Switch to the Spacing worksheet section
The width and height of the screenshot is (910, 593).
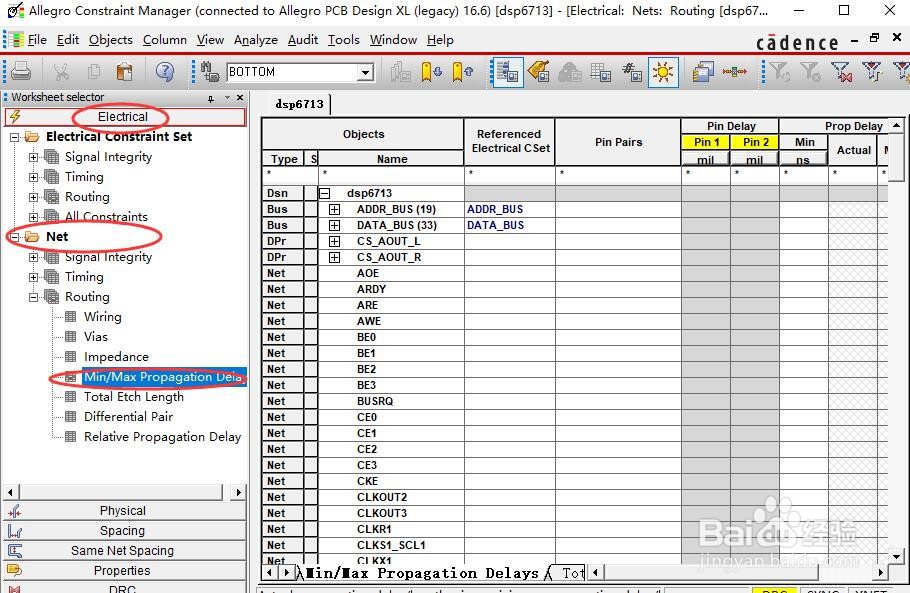tap(124, 531)
